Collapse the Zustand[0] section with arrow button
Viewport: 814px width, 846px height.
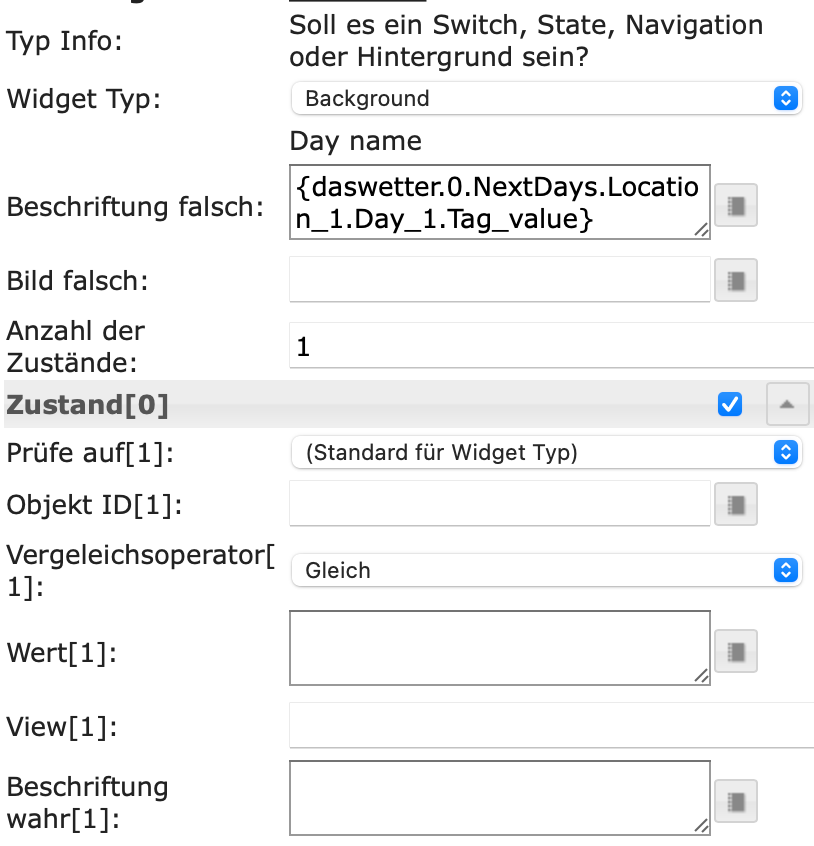click(x=787, y=404)
